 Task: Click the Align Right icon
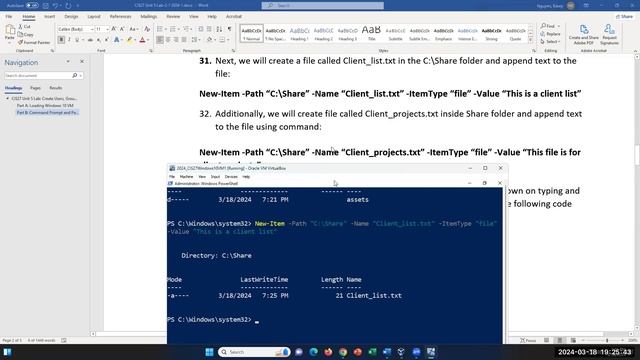click(x=176, y=40)
